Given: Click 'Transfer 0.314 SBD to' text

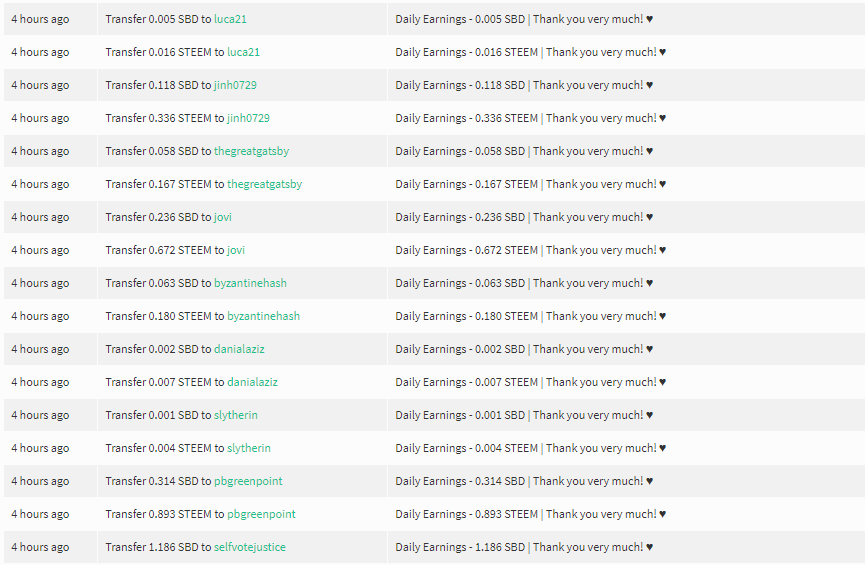Looking at the screenshot, I should tap(158, 482).
